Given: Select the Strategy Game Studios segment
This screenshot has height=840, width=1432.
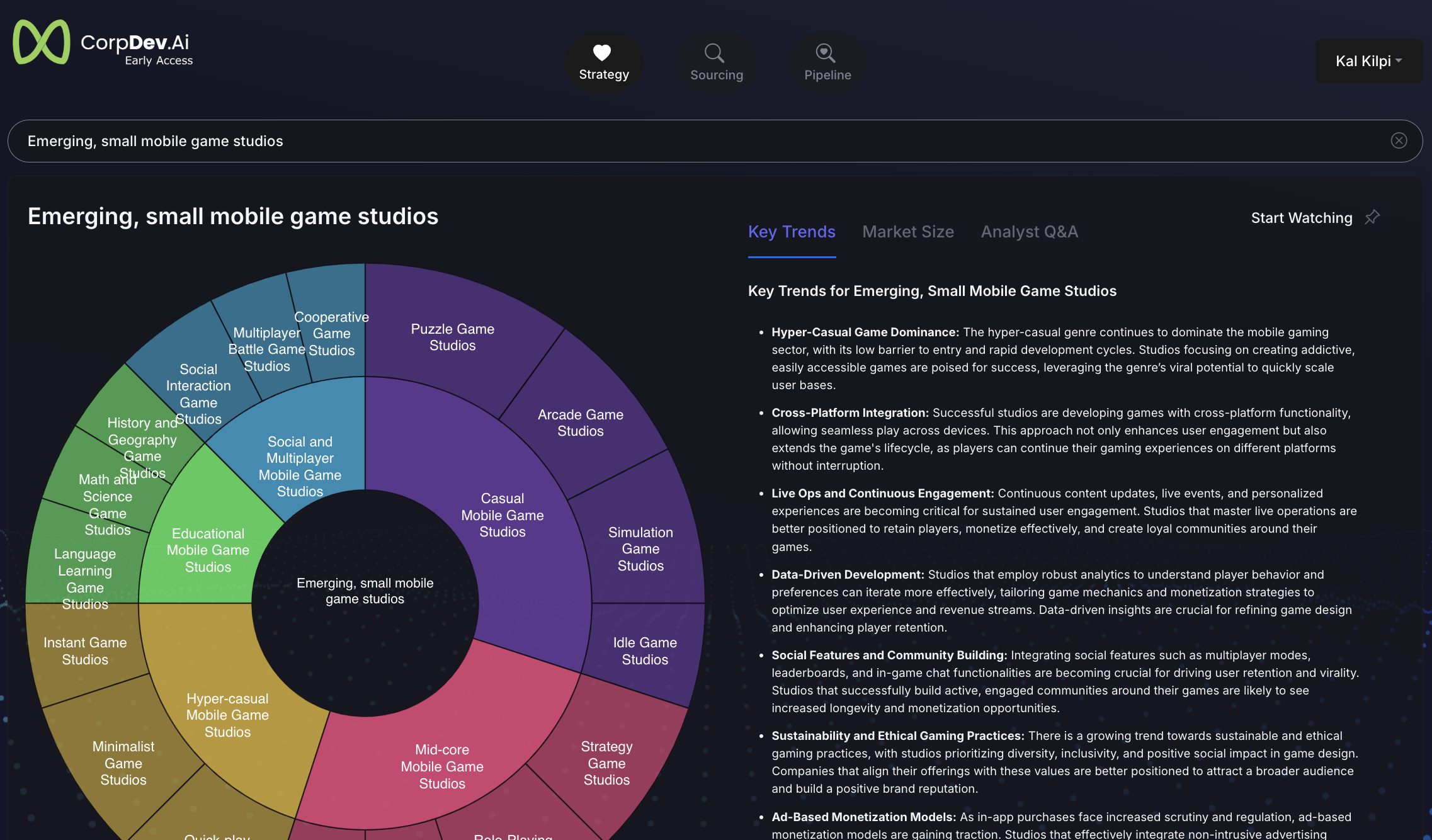Looking at the screenshot, I should point(606,763).
